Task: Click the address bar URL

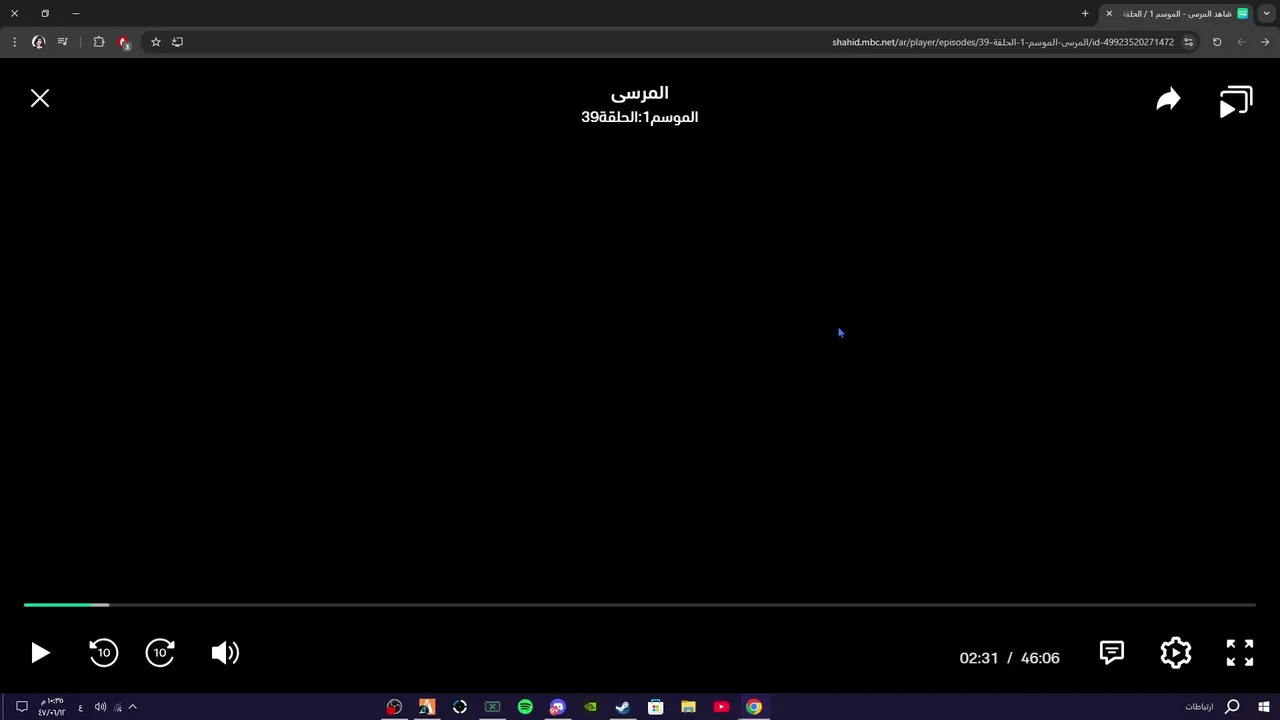Action: pos(1003,42)
